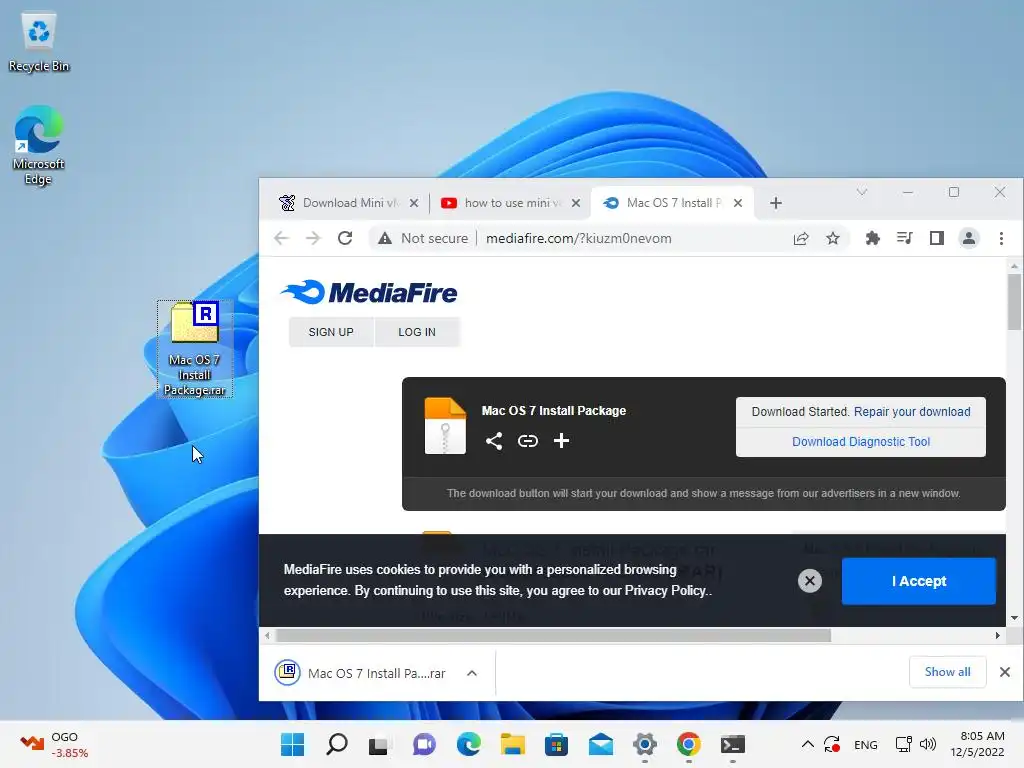Open a new Chrome tab
This screenshot has height=768, width=1024.
click(776, 203)
